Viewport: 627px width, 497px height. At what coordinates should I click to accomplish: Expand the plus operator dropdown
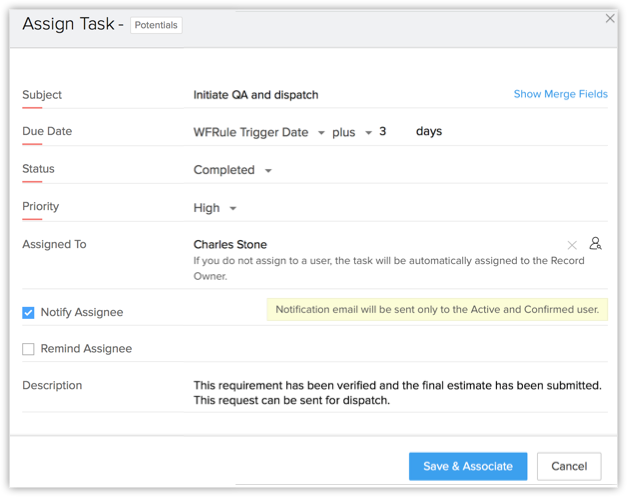click(x=351, y=132)
